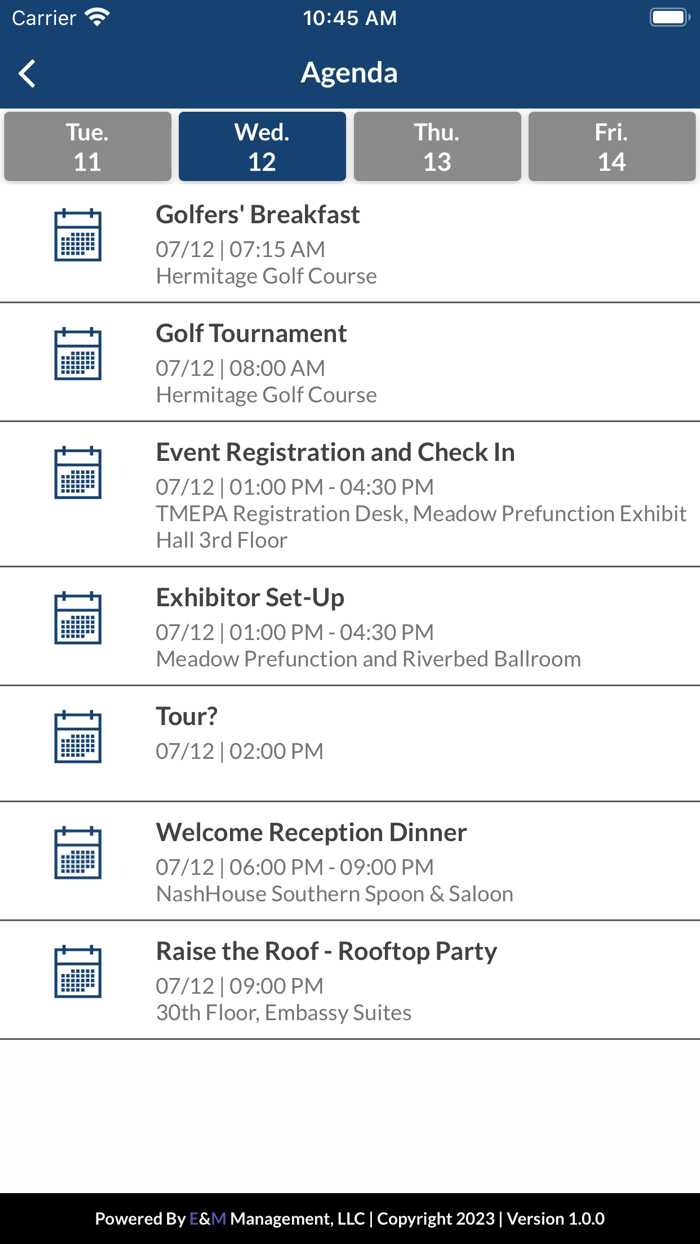Toggle the Wed. 12 tab selection

pos(262,146)
